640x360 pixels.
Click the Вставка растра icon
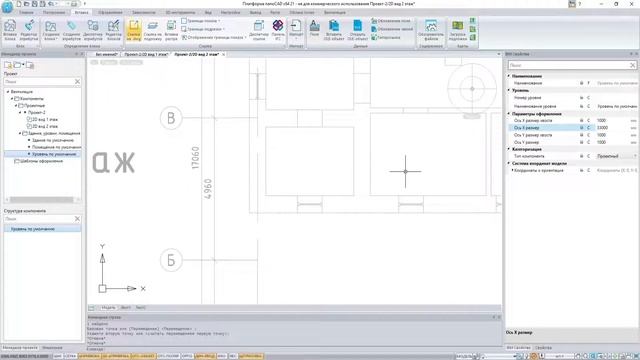coord(171,29)
